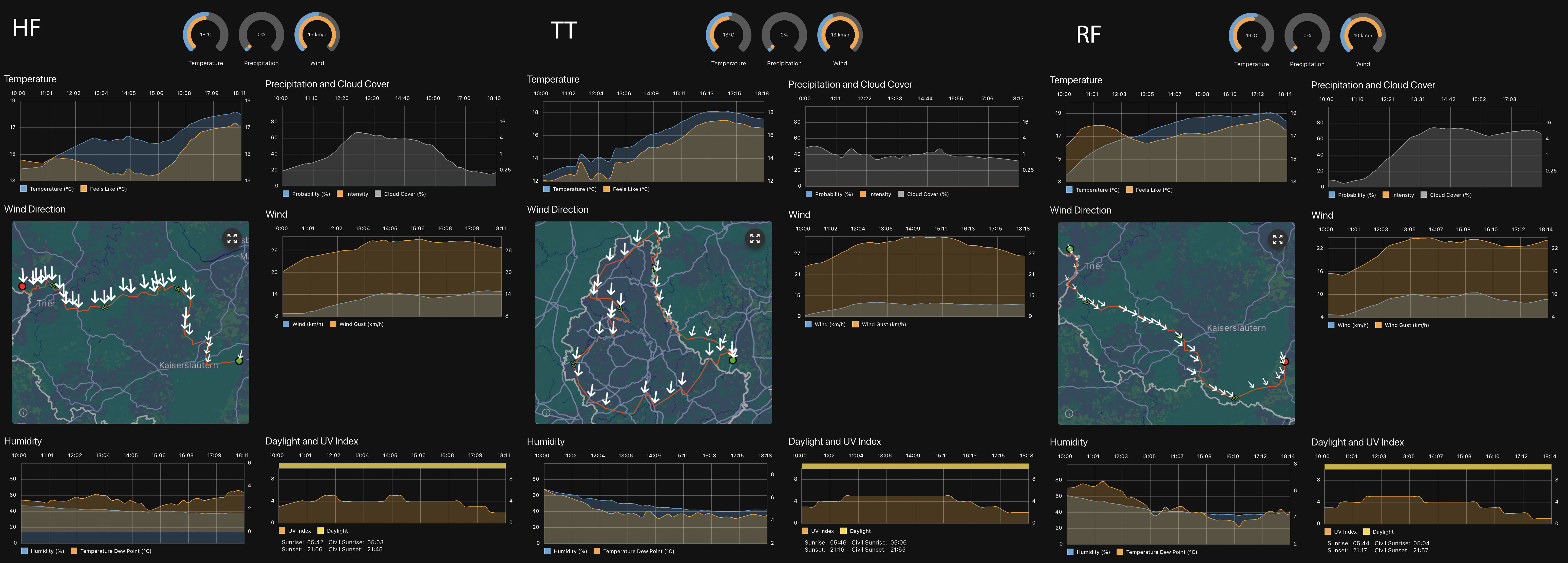This screenshot has width=1568, height=563.
Task: Click blue Temperature (°C) swatch in TT legend
Action: tap(546, 189)
